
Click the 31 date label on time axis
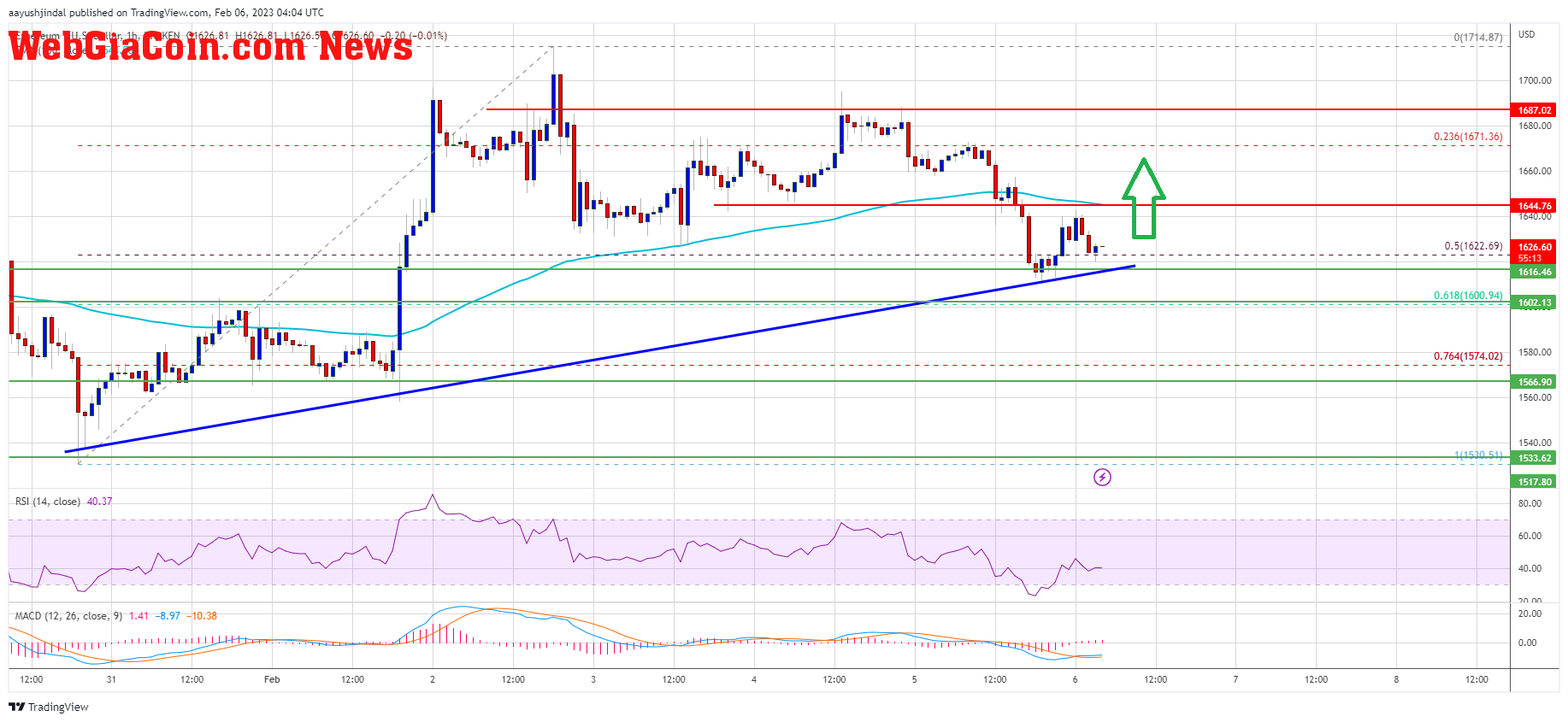pyautogui.click(x=111, y=679)
